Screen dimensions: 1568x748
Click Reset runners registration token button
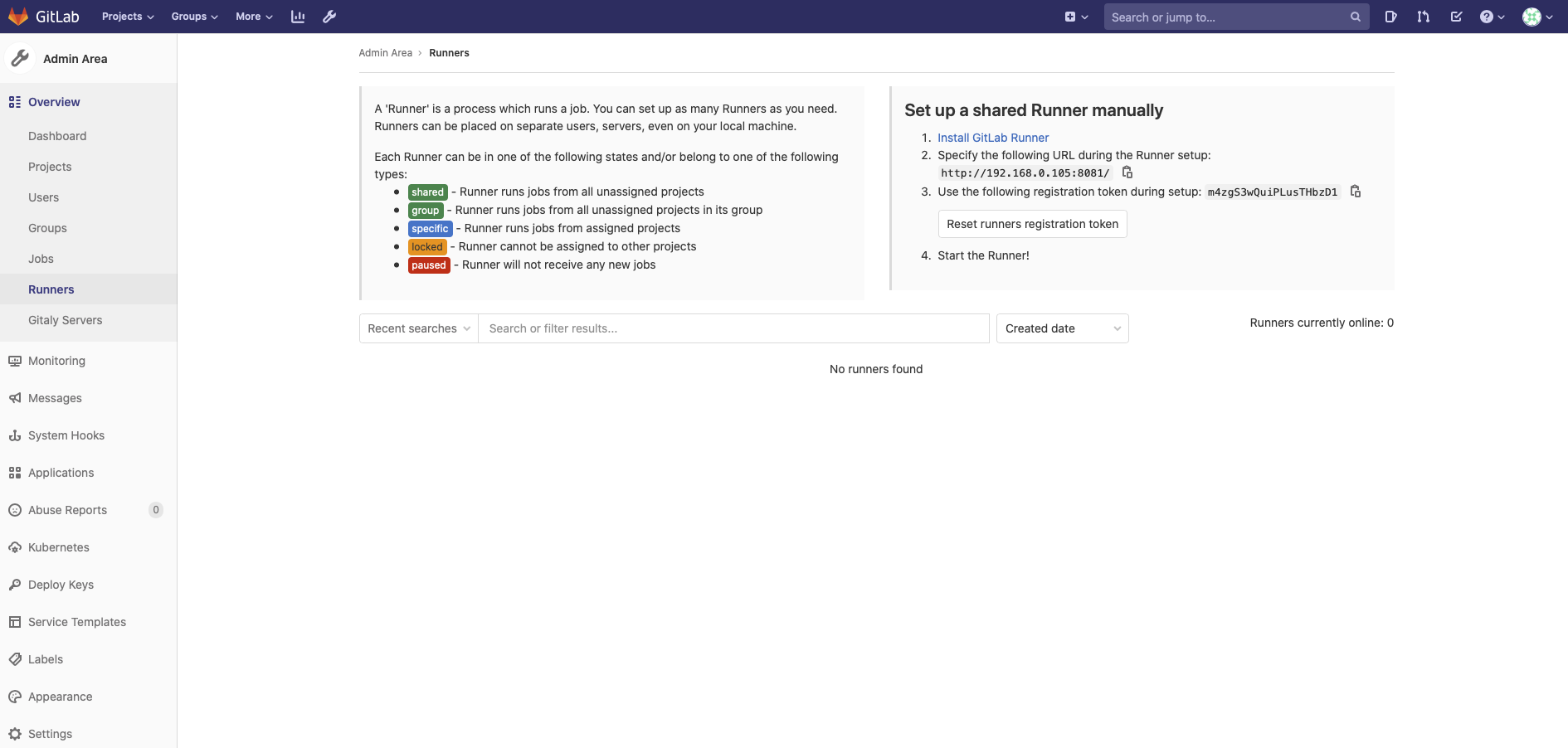1033,224
